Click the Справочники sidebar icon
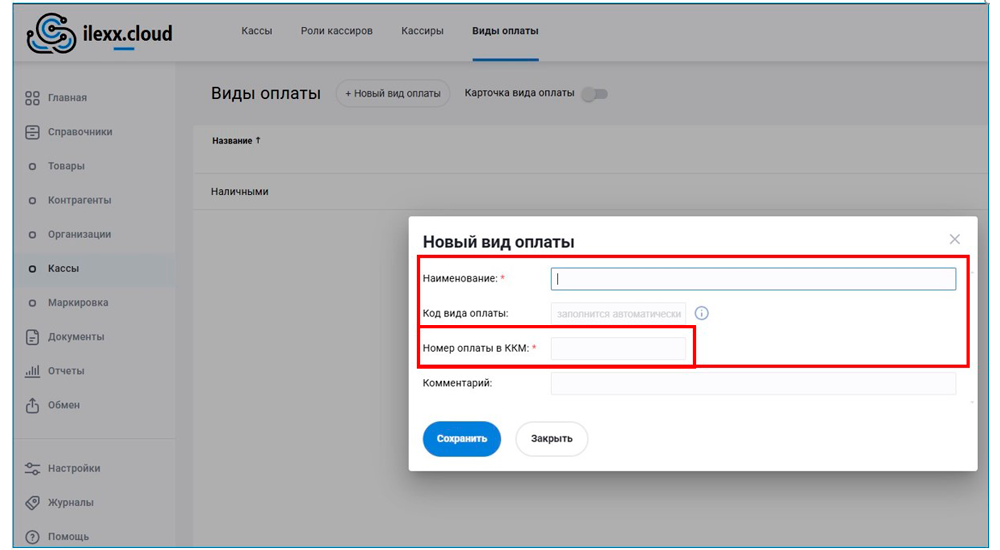Image resolution: width=1000 pixels, height=550 pixels. (32, 132)
